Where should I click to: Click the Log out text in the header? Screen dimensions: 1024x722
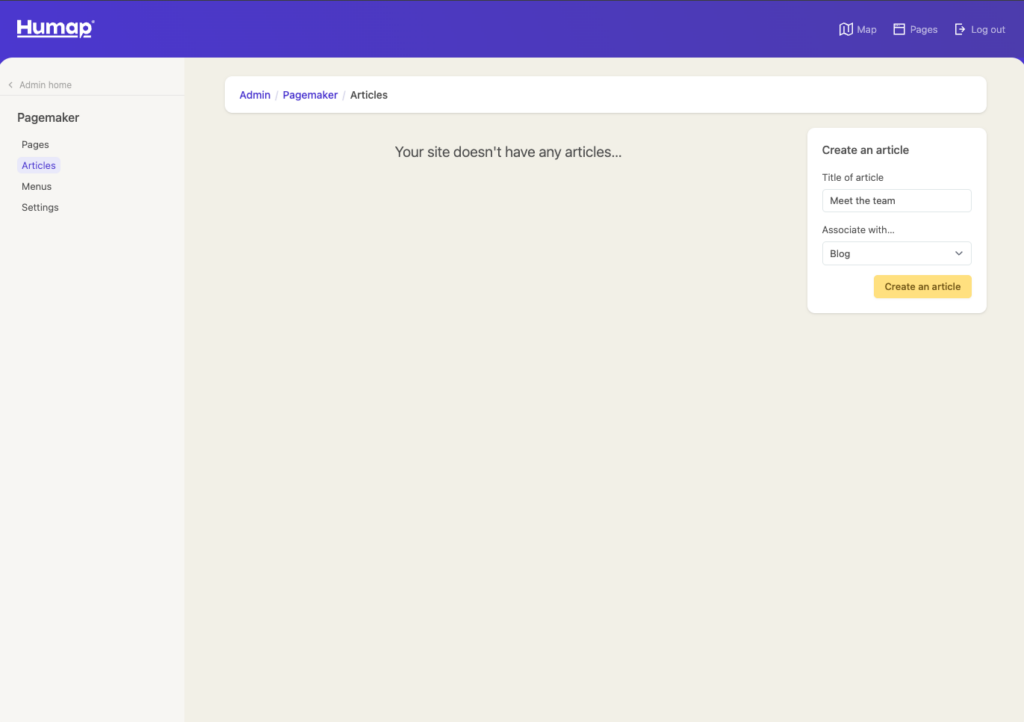[988, 30]
